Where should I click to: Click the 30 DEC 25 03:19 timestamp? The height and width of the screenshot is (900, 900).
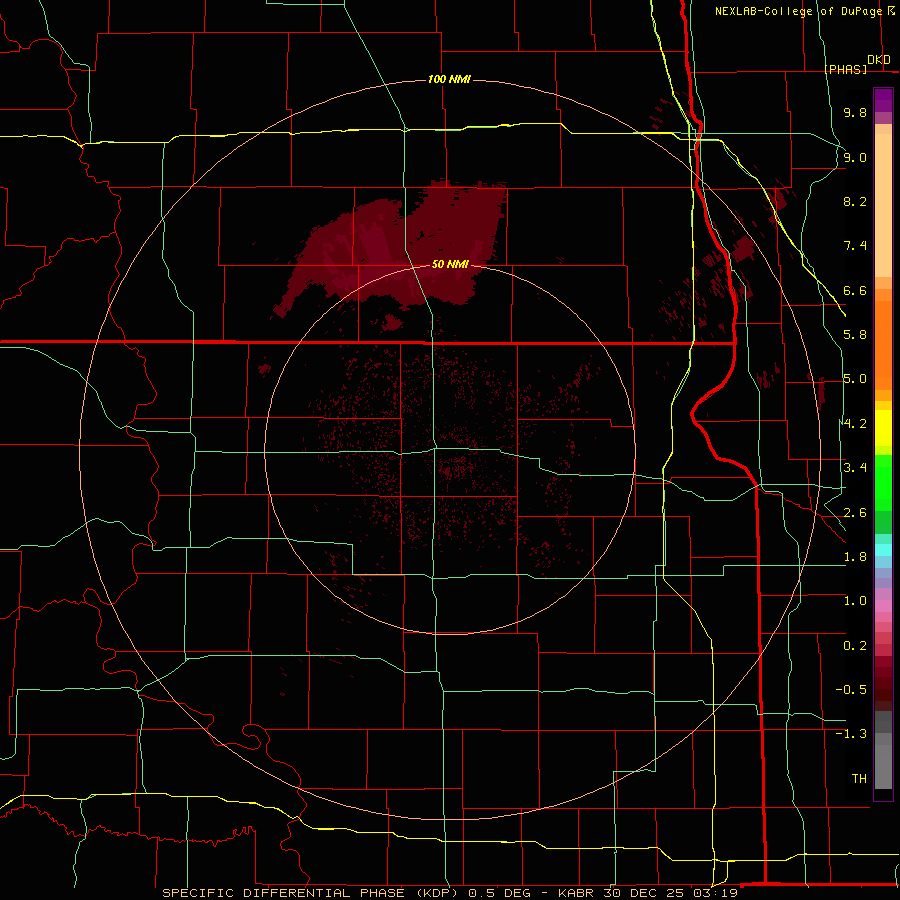coord(670,893)
